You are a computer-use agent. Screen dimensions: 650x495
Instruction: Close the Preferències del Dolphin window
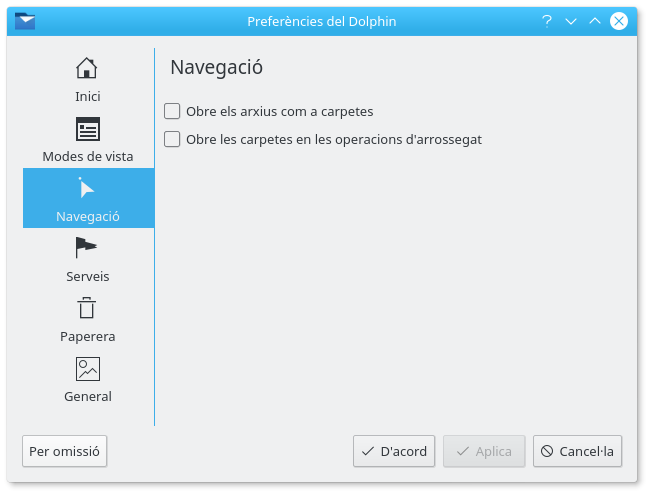click(x=620, y=20)
